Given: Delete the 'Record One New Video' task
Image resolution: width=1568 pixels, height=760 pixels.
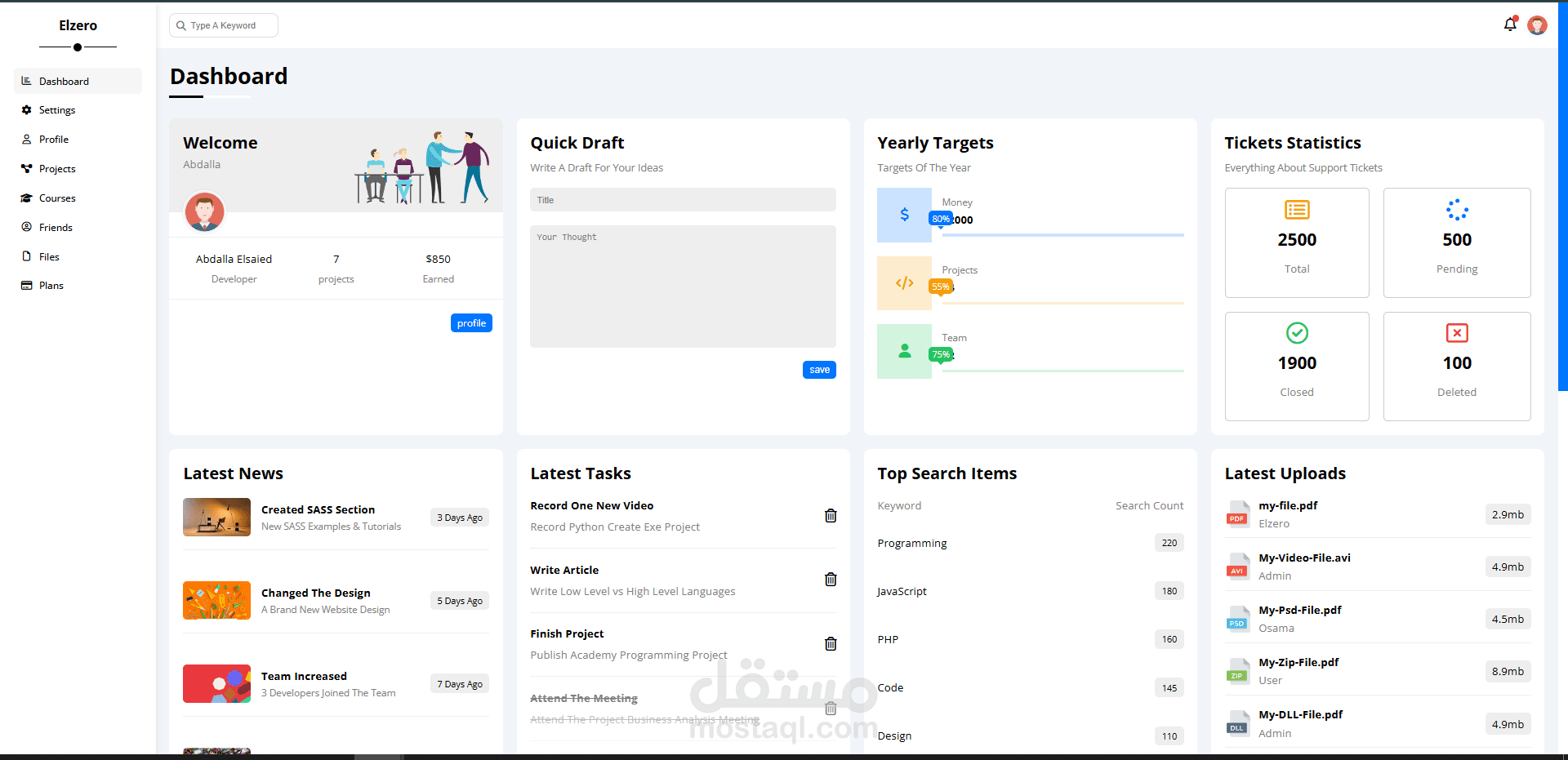Looking at the screenshot, I should coord(831,515).
